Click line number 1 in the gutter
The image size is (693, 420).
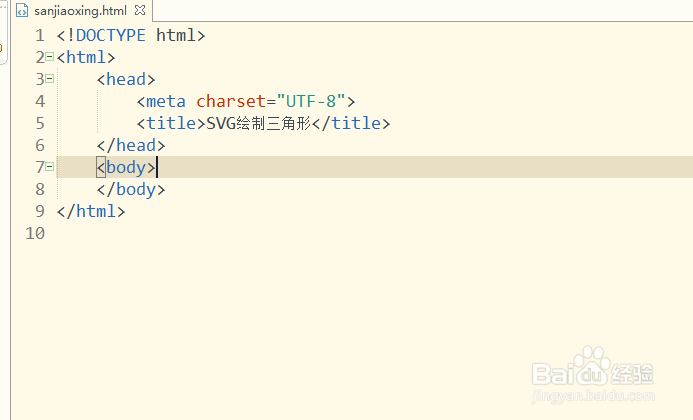[x=40, y=35]
